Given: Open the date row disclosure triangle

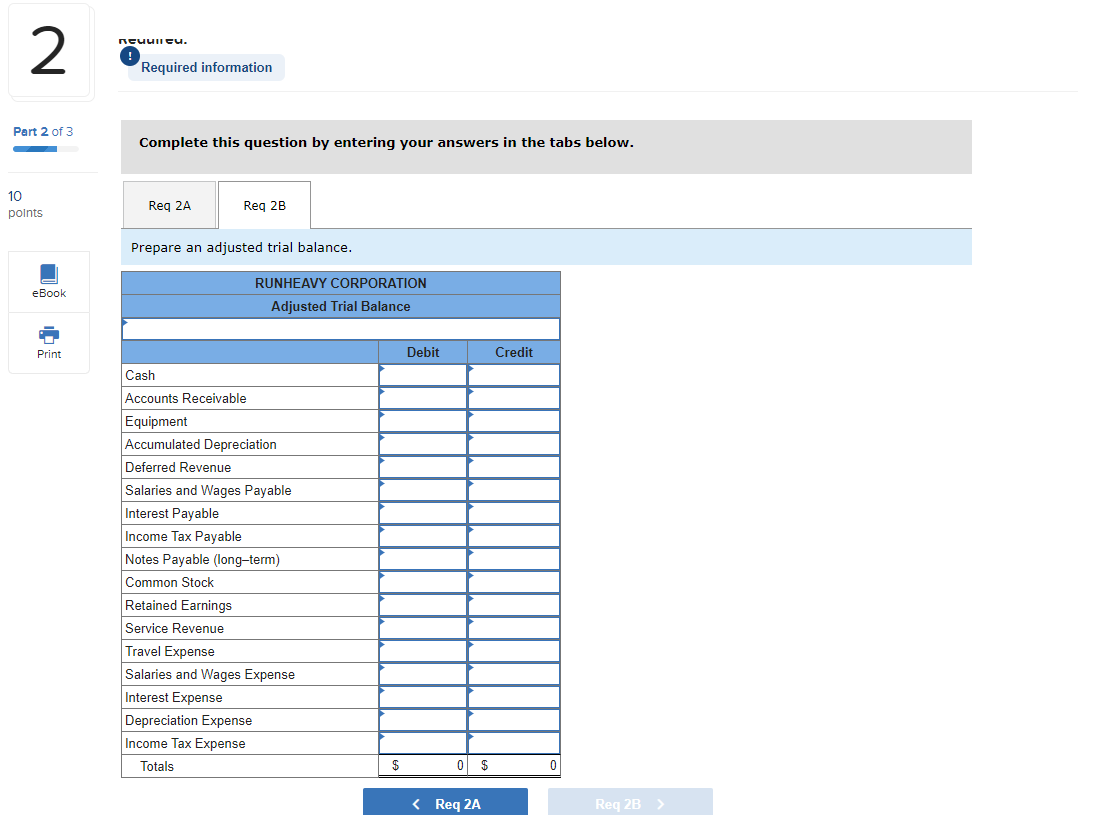Looking at the screenshot, I should (125, 322).
